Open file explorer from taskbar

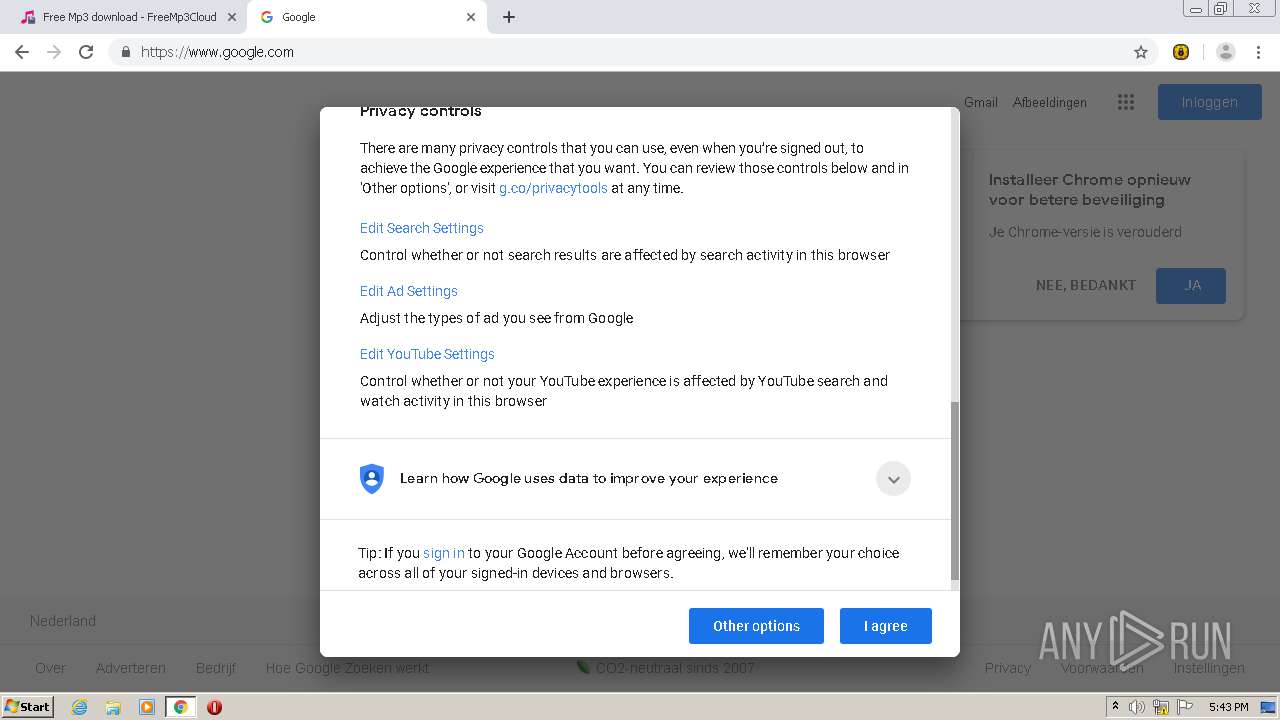(113, 707)
